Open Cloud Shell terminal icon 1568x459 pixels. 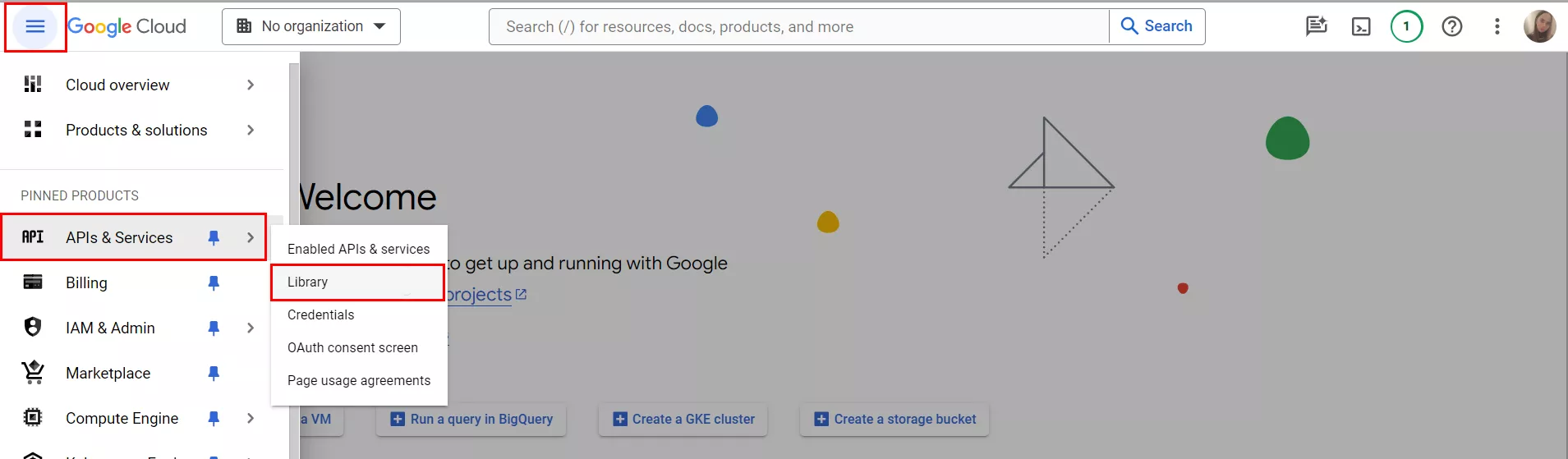[x=1361, y=27]
